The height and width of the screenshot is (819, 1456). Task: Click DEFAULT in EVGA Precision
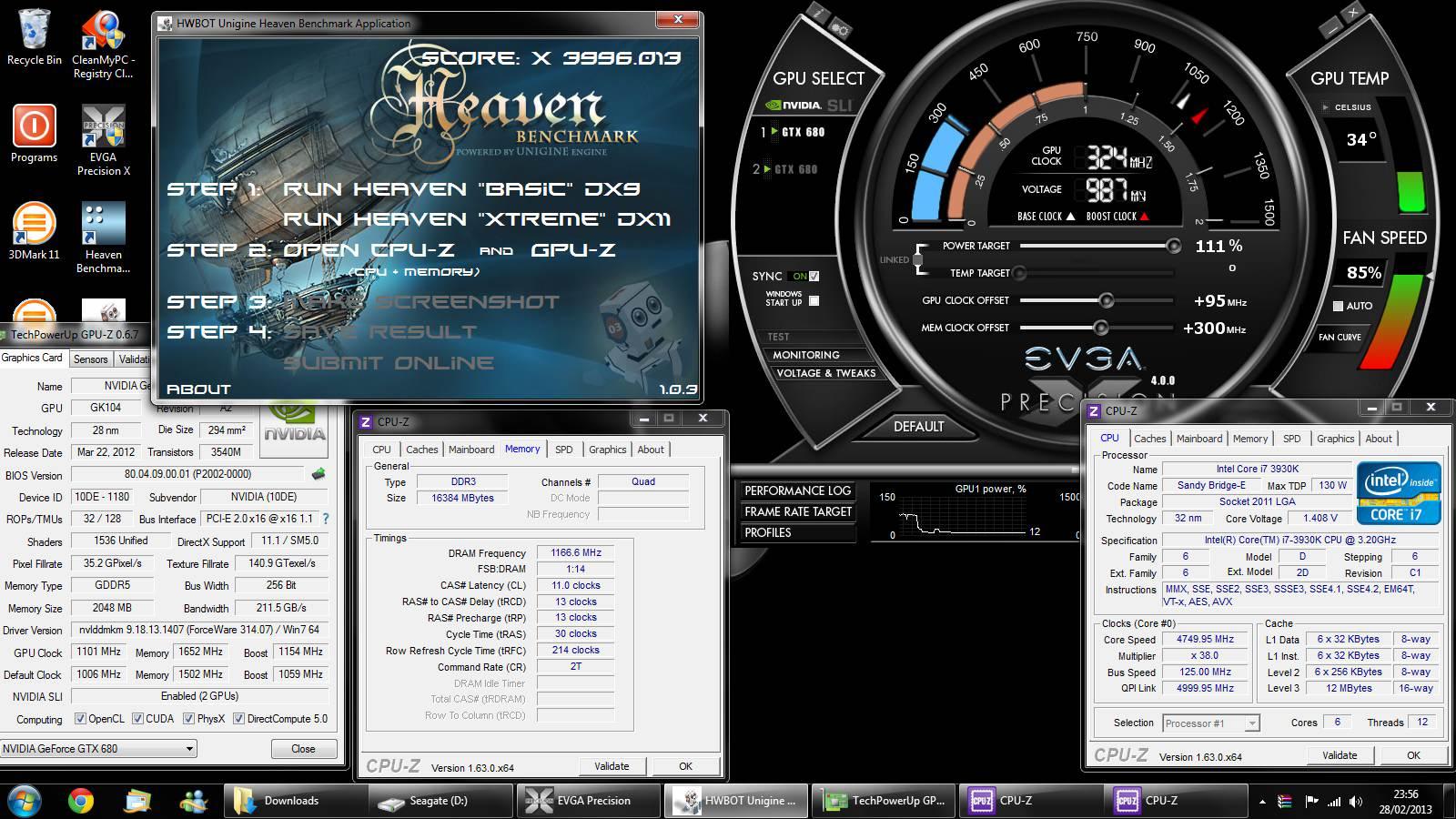(918, 426)
